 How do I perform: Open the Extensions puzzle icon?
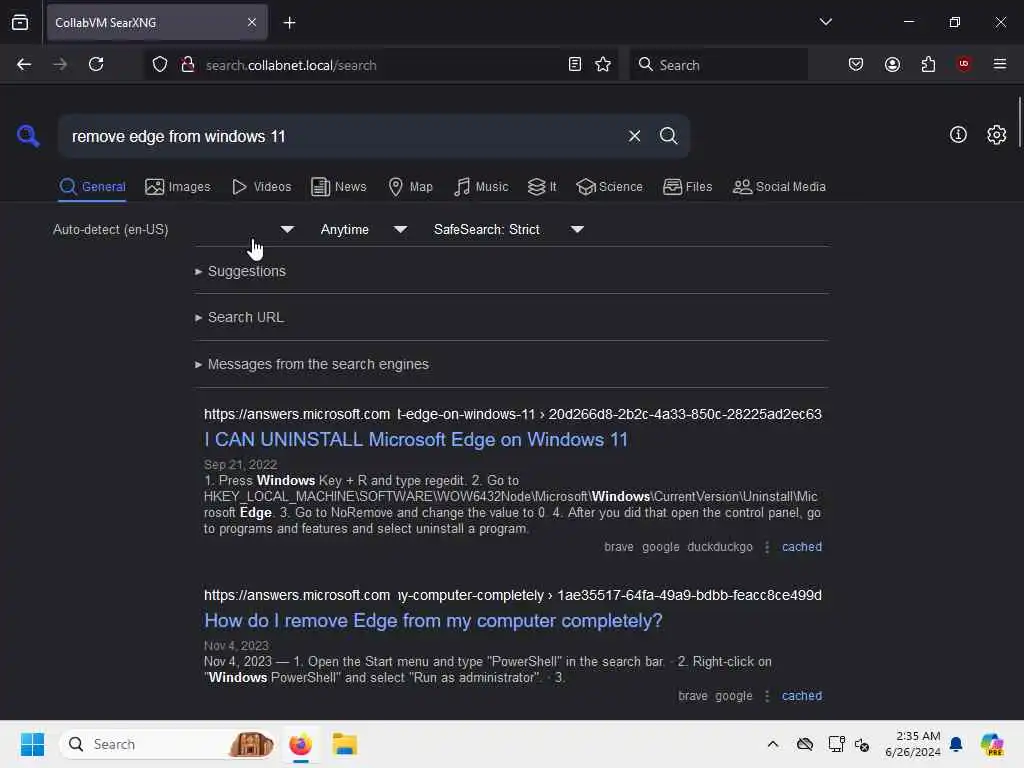928,65
